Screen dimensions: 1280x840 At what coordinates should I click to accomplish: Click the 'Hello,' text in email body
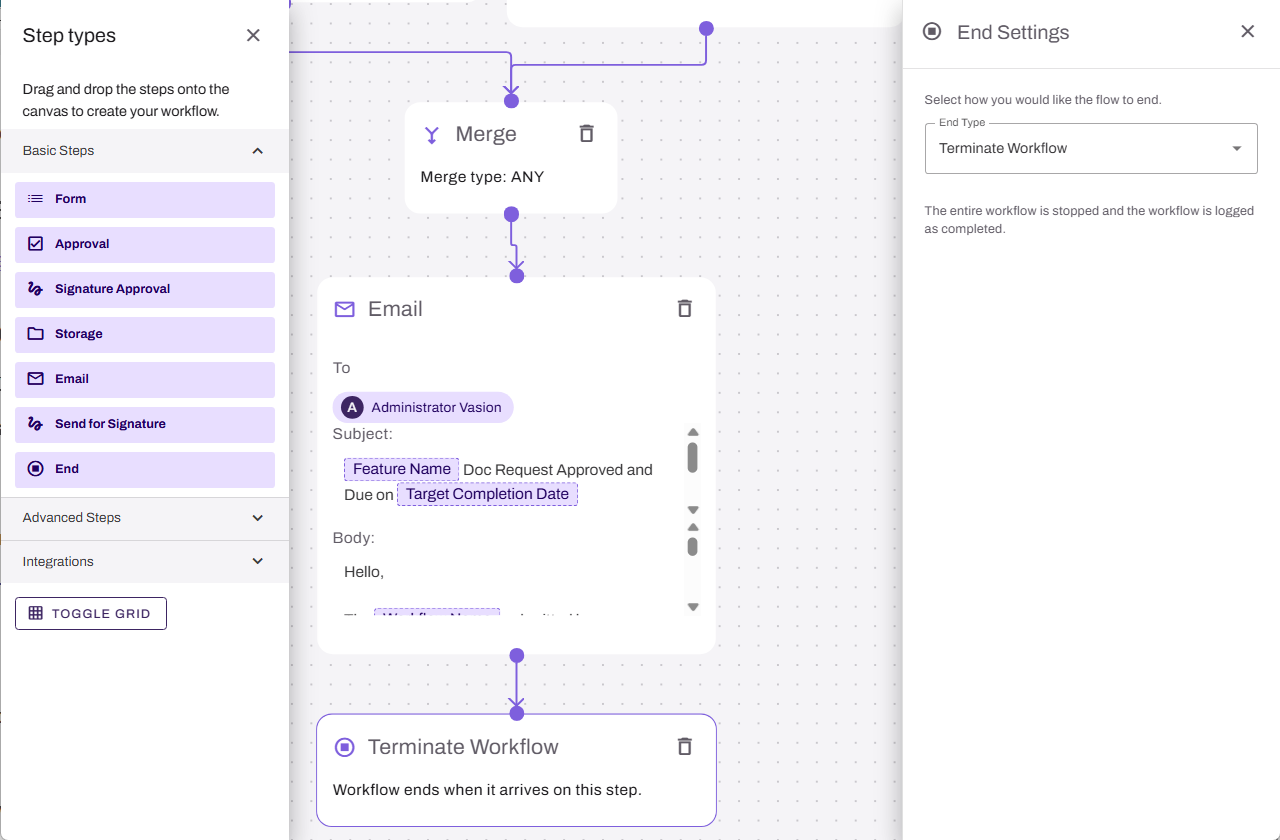(364, 572)
